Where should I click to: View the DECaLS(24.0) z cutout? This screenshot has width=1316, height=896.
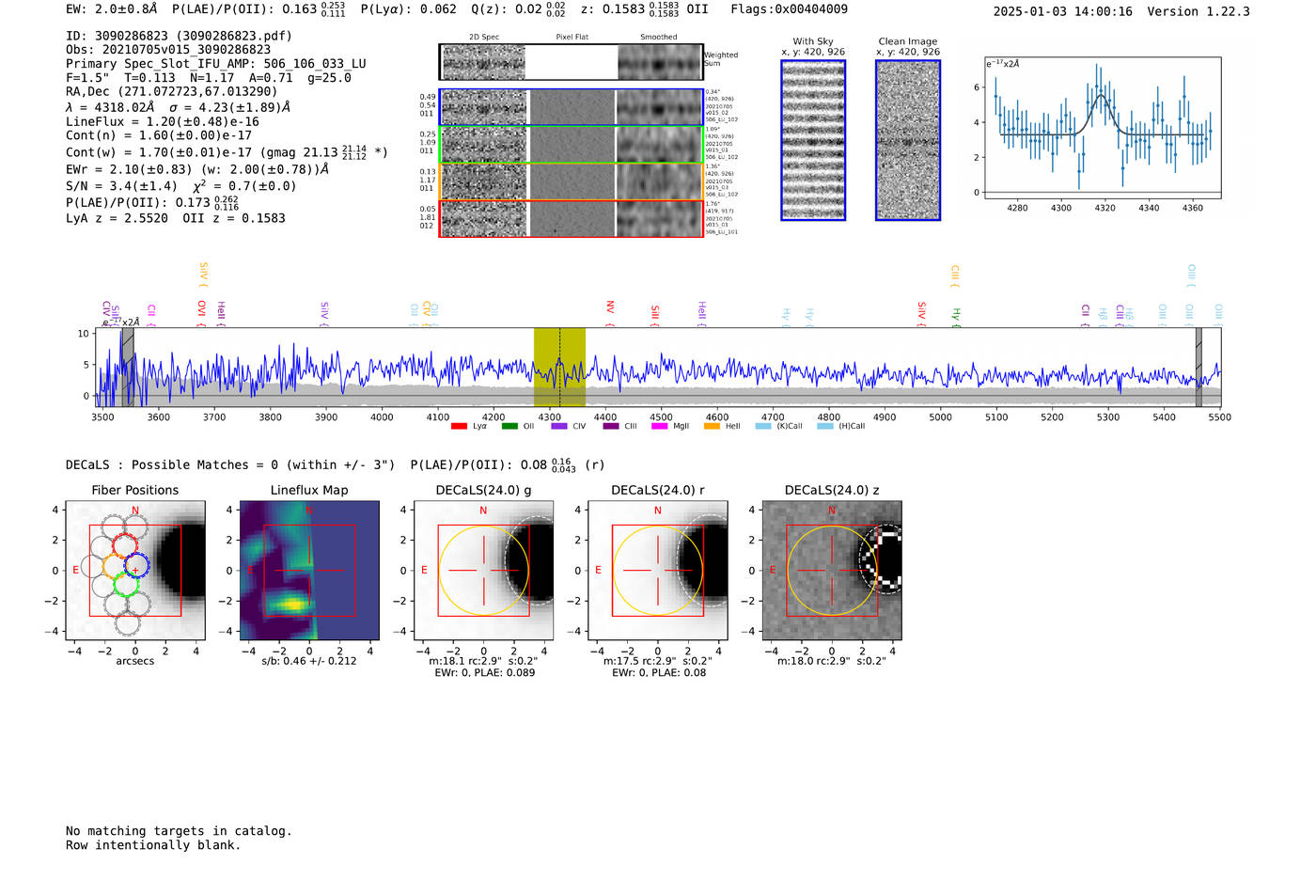832,571
